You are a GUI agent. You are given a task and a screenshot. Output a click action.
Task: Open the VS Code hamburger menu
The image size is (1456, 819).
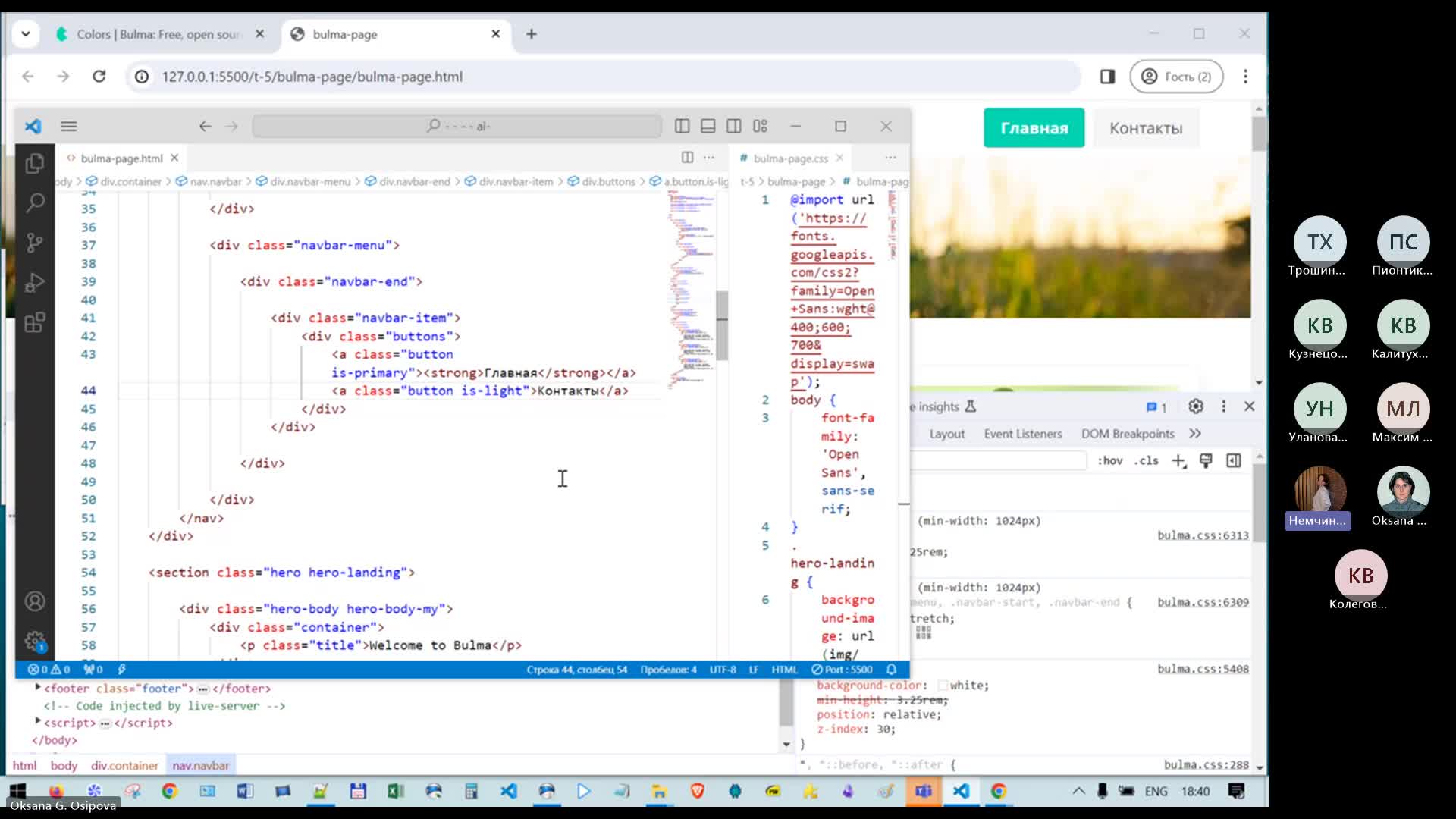point(68,127)
